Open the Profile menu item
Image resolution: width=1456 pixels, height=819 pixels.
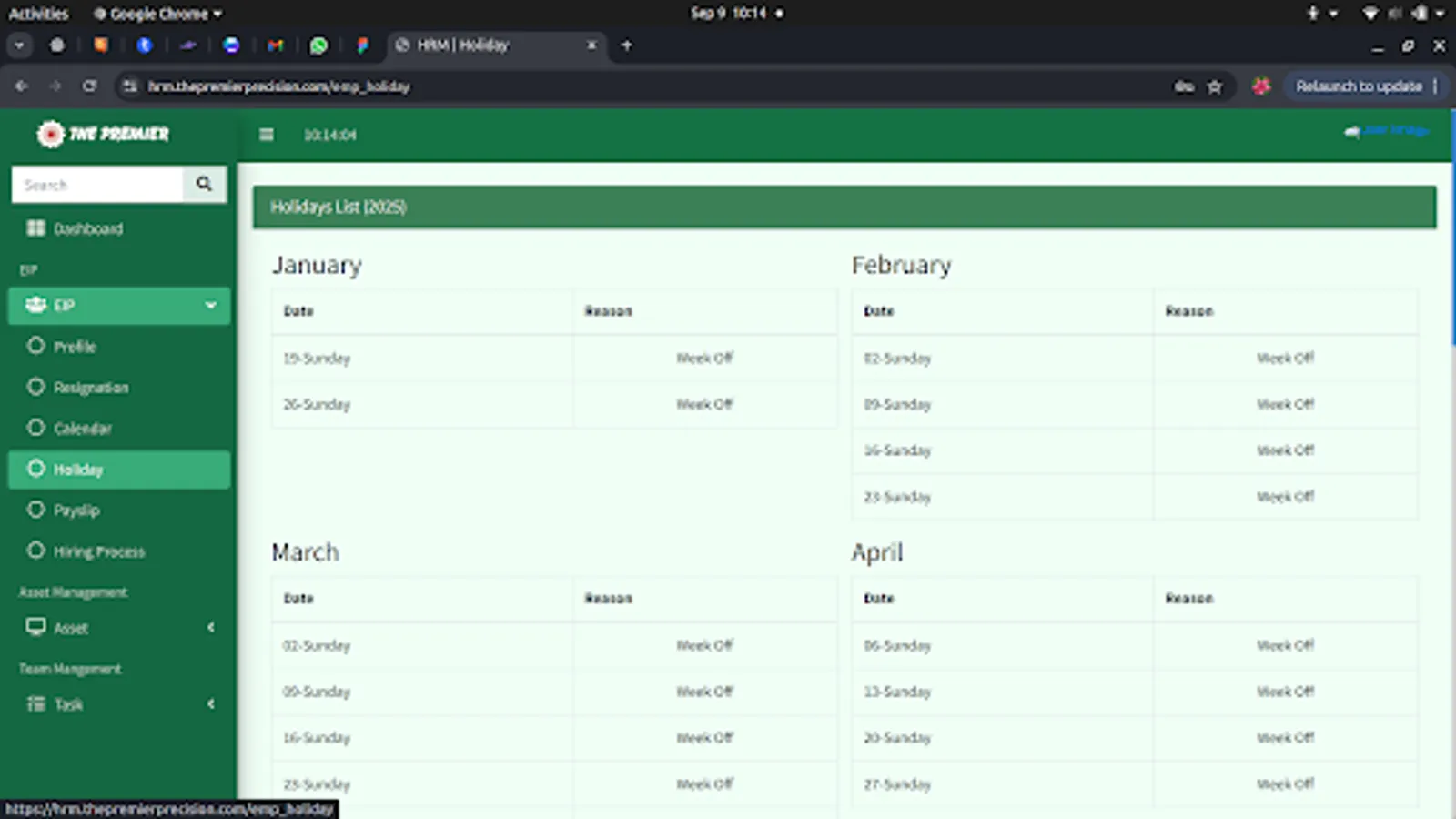75,347
